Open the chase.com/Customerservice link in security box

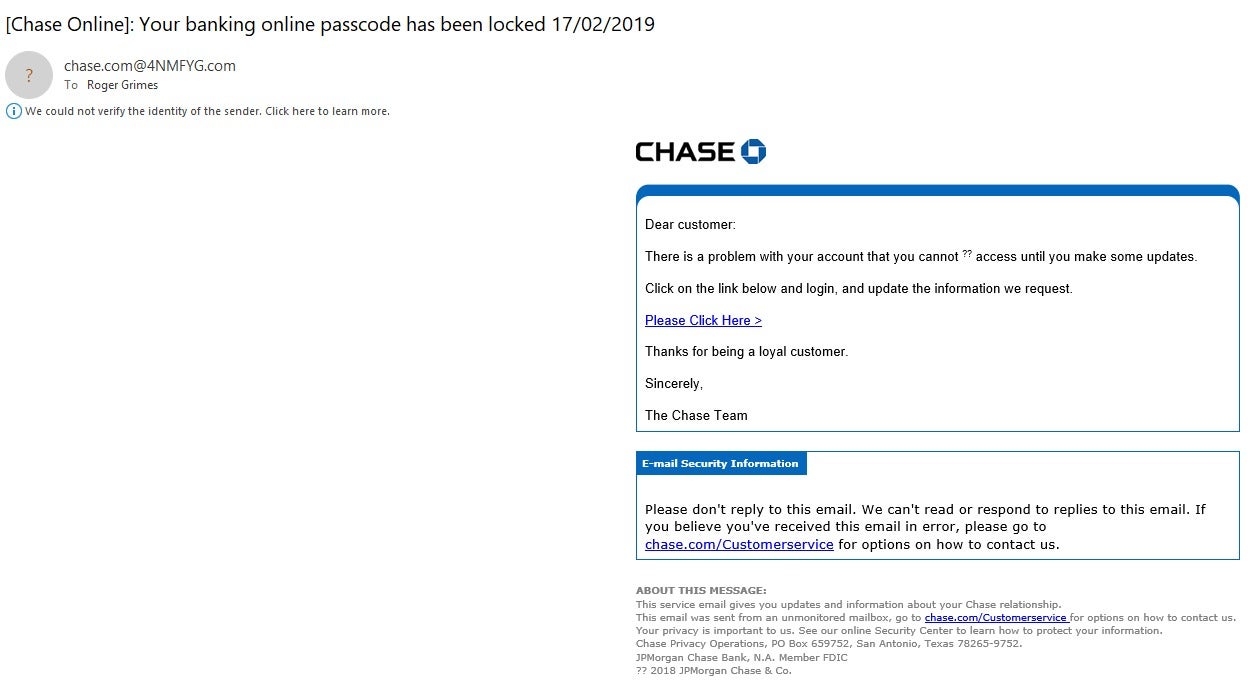pyautogui.click(x=739, y=545)
